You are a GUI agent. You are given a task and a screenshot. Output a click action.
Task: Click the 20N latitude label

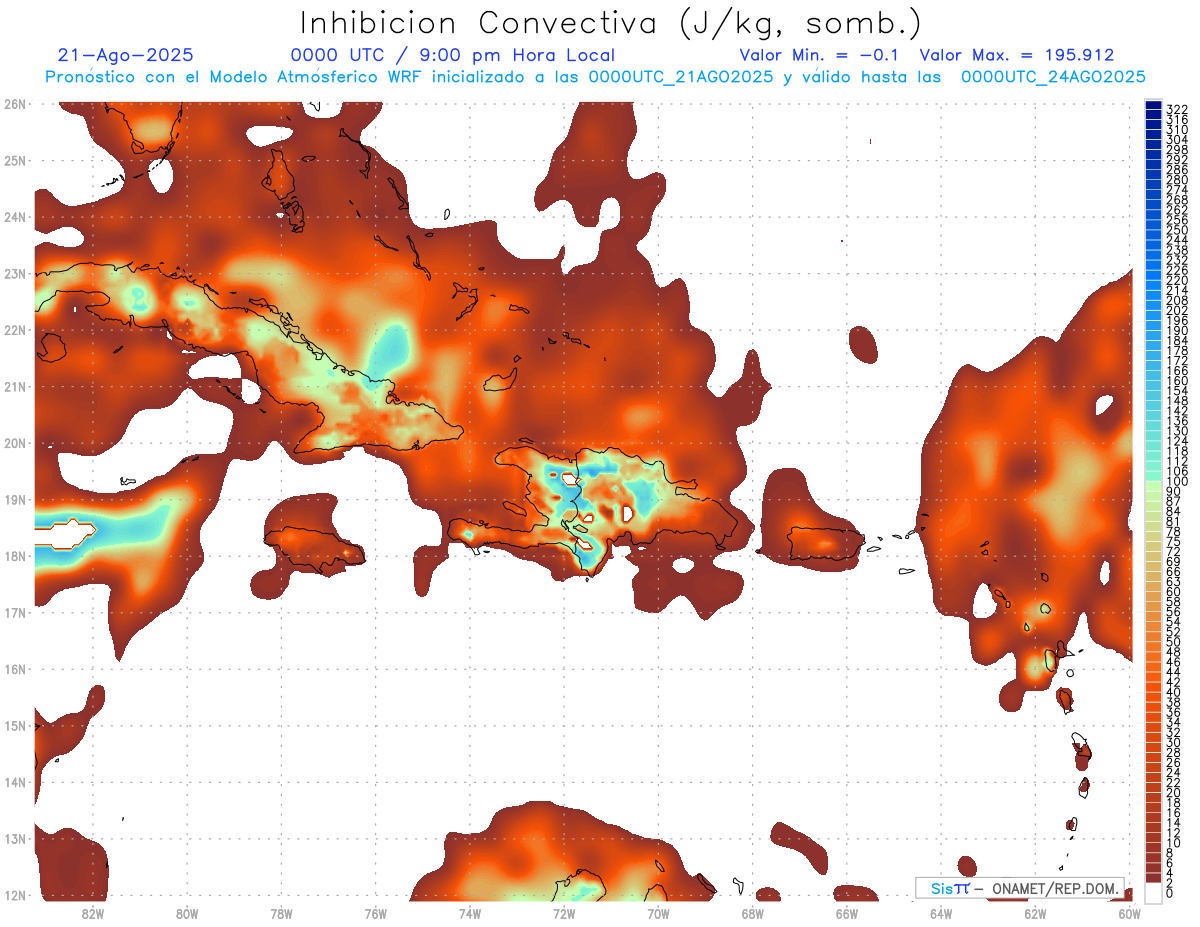pos(15,443)
